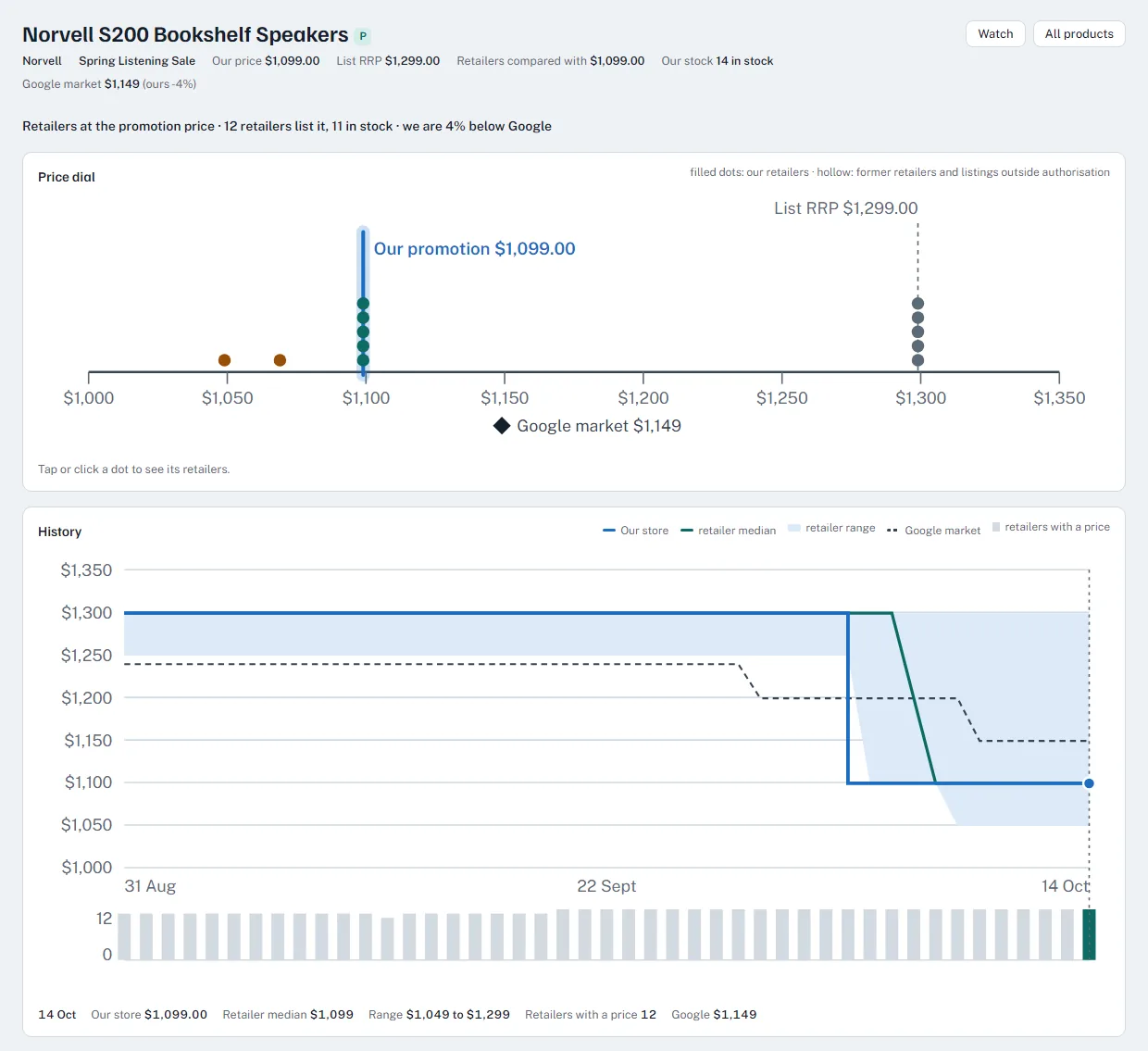The image size is (1148, 1051).
Task: Click the 'Range $1,049 to $1,299' summary
Action: tap(439, 1015)
